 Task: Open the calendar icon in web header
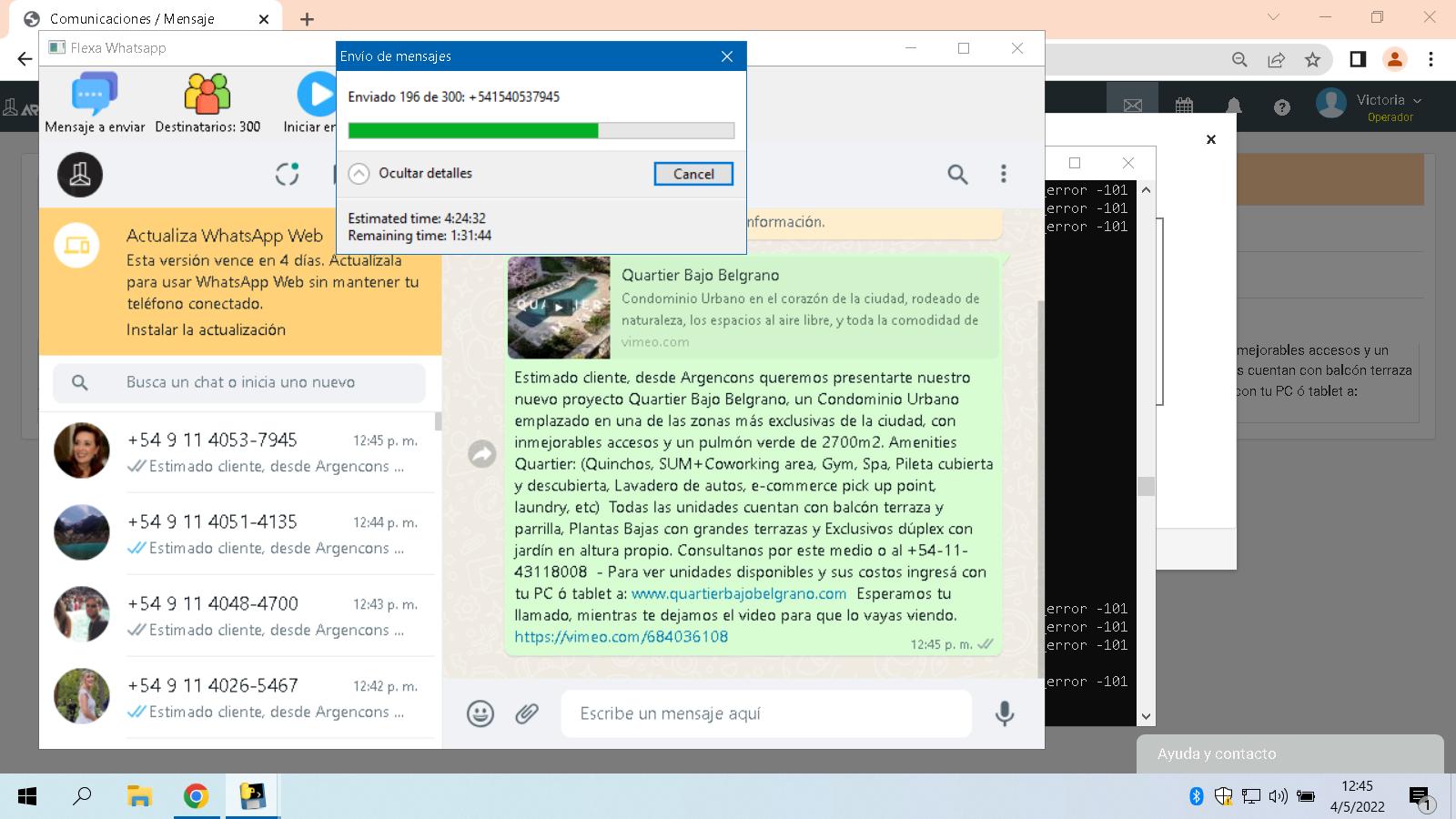point(1184,106)
